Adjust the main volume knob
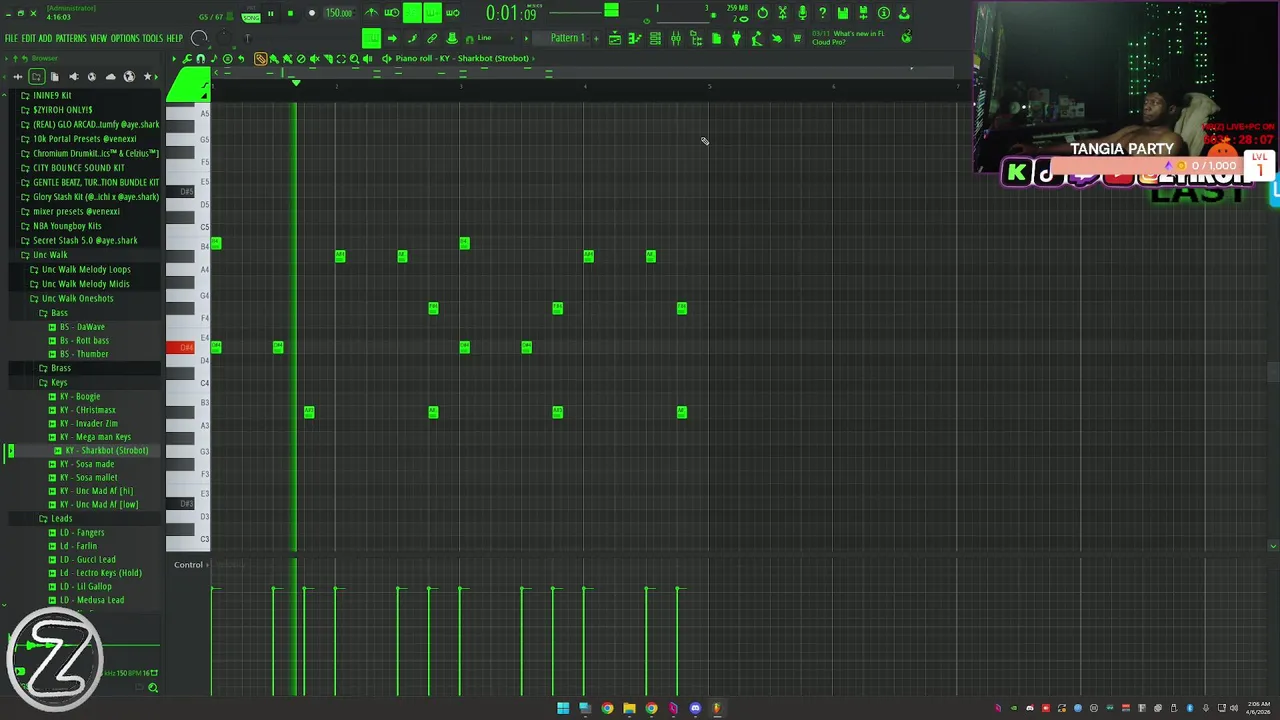1280x720 pixels. [x=199, y=38]
